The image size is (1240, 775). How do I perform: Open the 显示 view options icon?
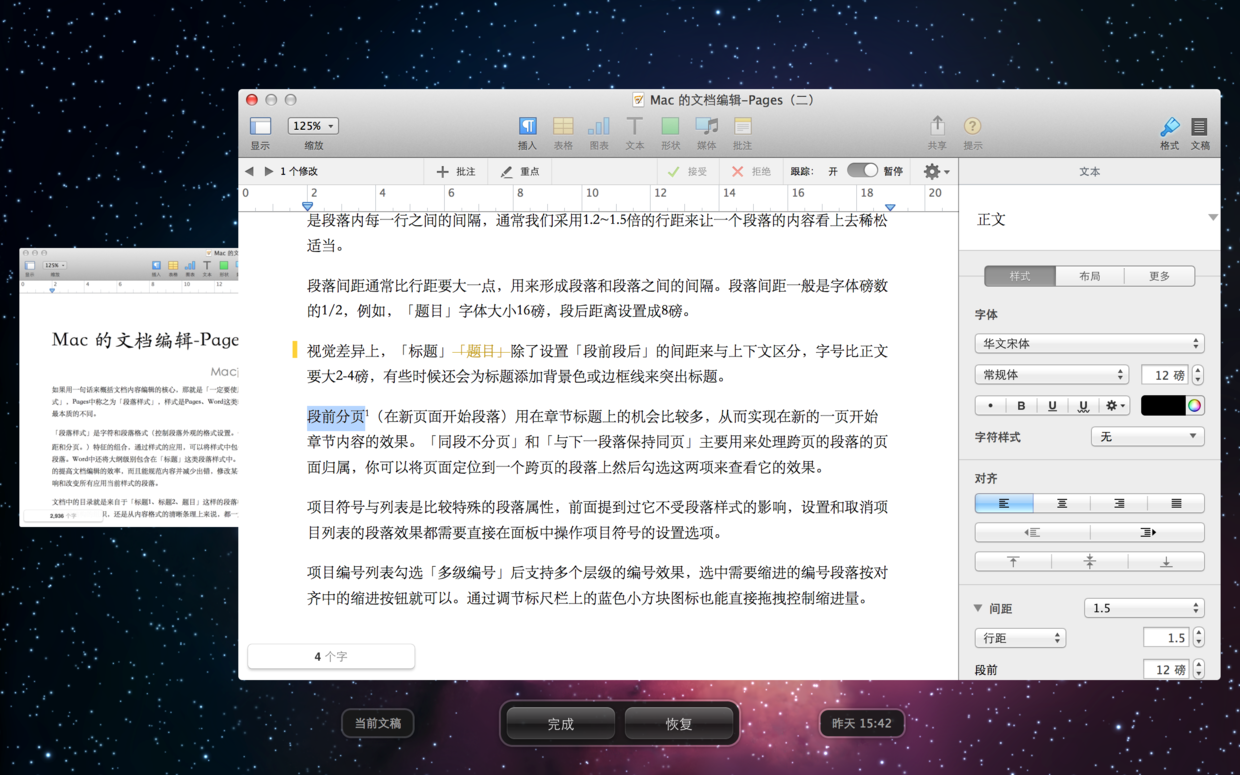(x=260, y=126)
